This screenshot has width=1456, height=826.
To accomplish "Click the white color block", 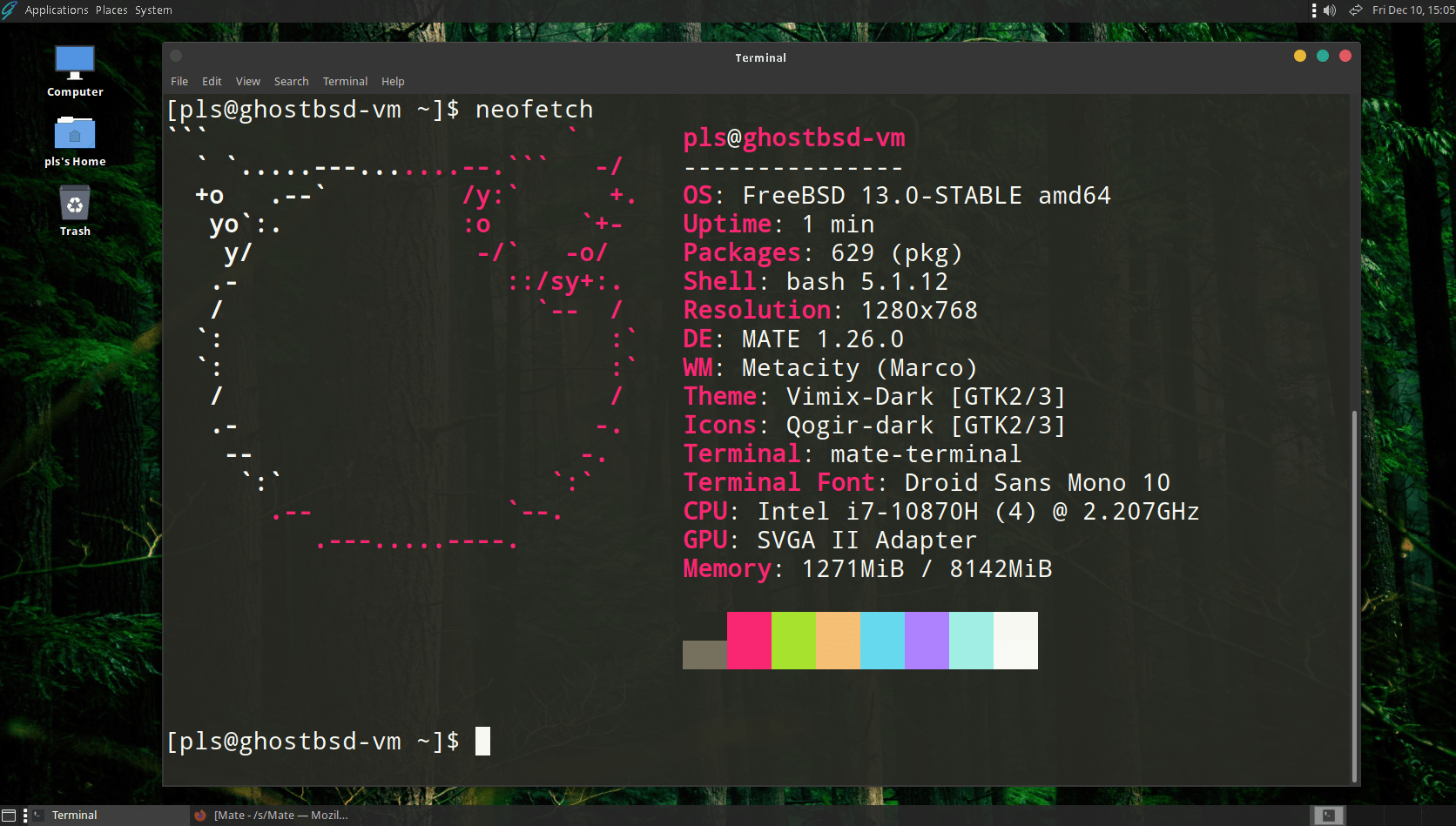I will click(1015, 641).
